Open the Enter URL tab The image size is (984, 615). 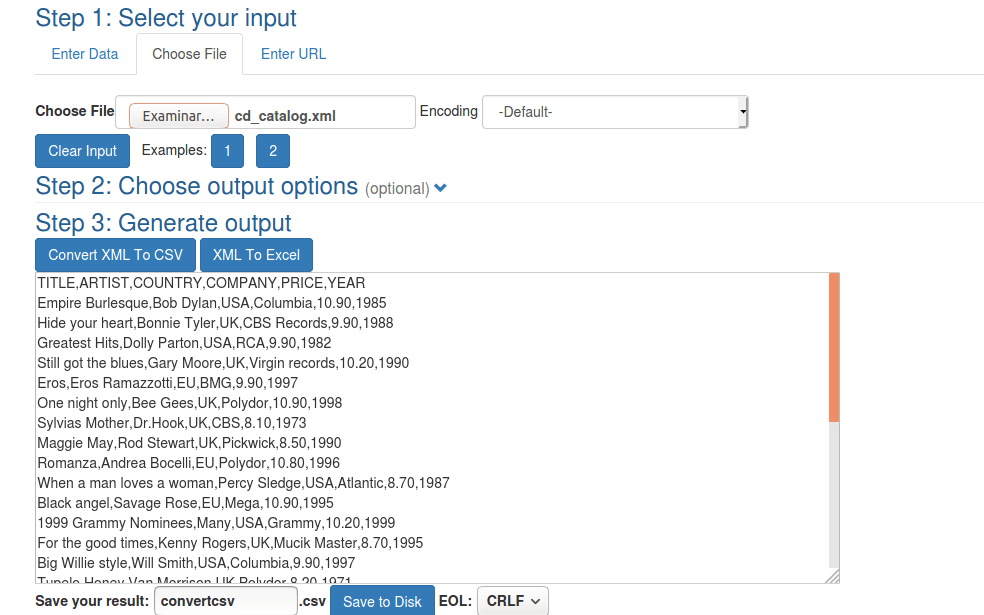click(293, 54)
